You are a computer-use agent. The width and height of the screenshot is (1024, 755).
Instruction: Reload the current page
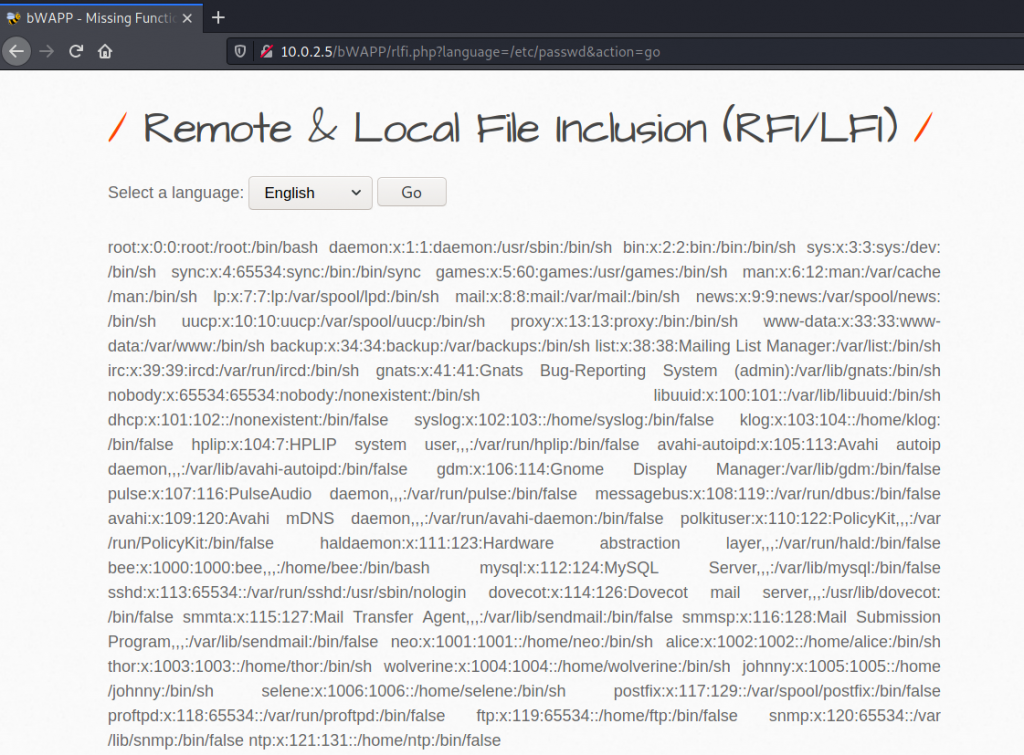[x=76, y=51]
